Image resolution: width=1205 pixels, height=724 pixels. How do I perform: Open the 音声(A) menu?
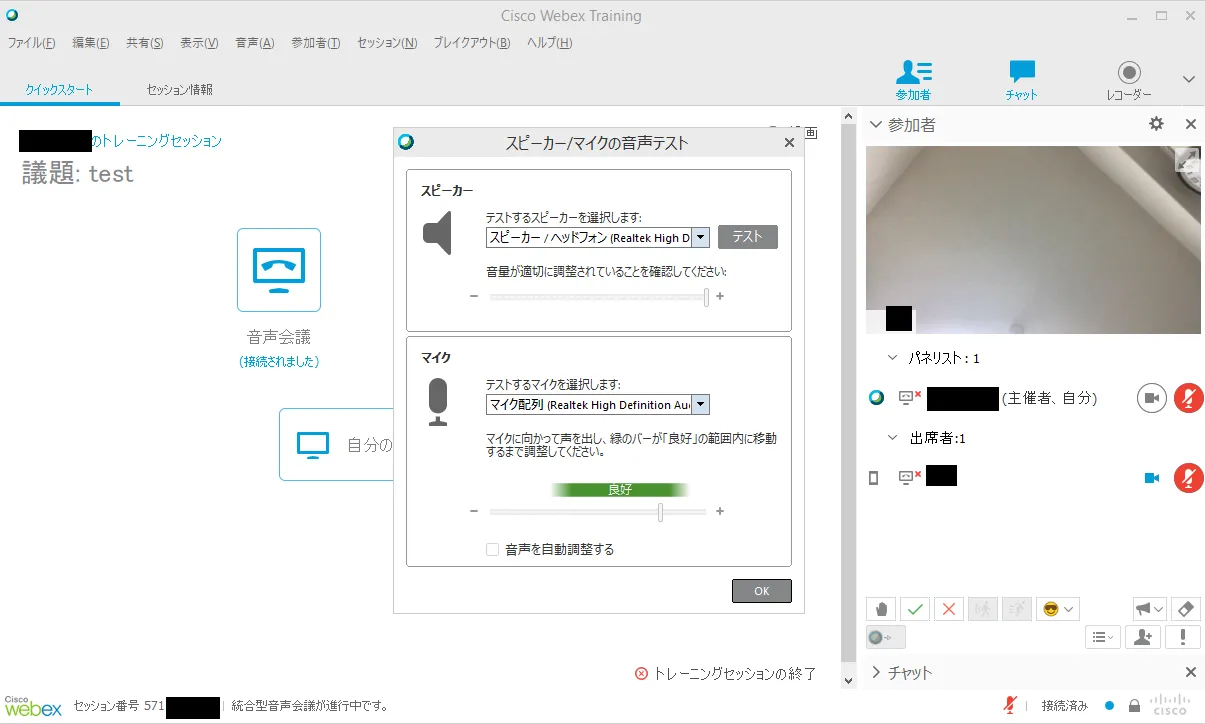(x=254, y=43)
